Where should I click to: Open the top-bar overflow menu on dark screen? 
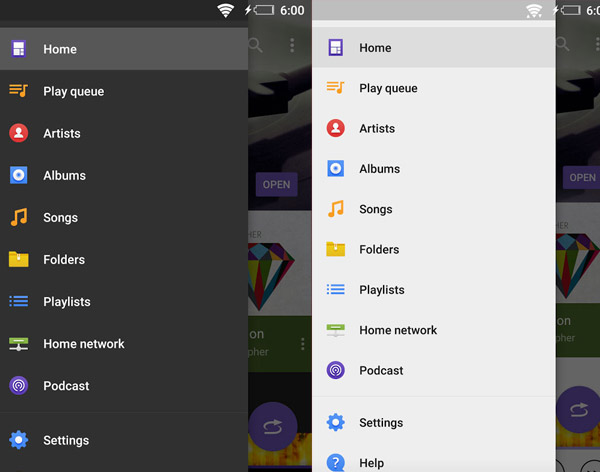pos(292,45)
